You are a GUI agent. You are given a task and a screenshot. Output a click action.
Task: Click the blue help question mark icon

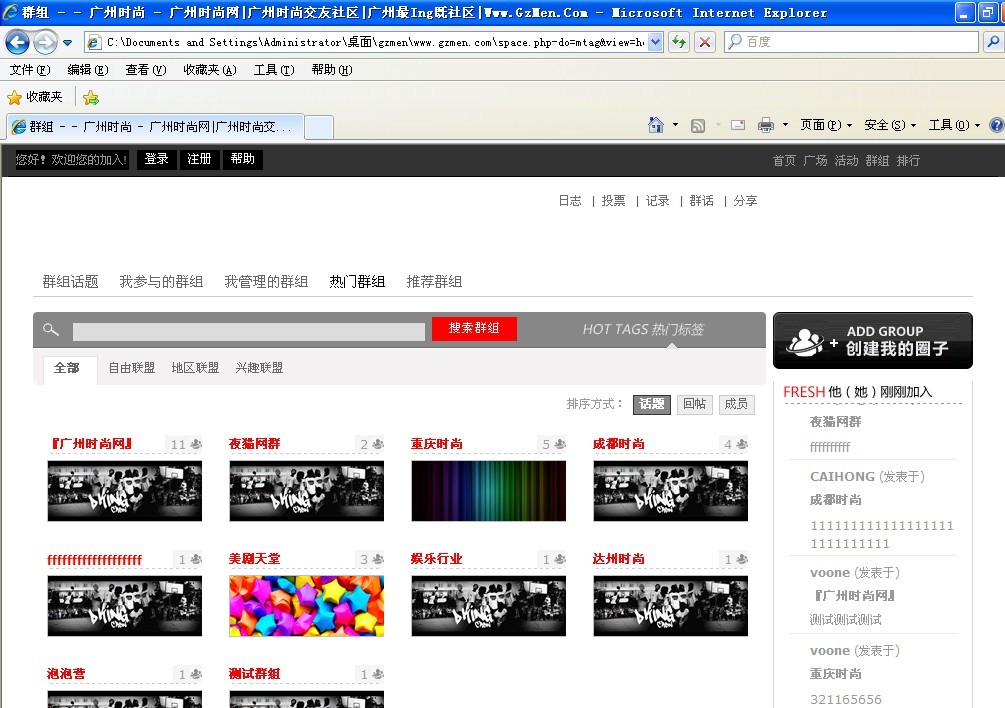click(x=997, y=125)
